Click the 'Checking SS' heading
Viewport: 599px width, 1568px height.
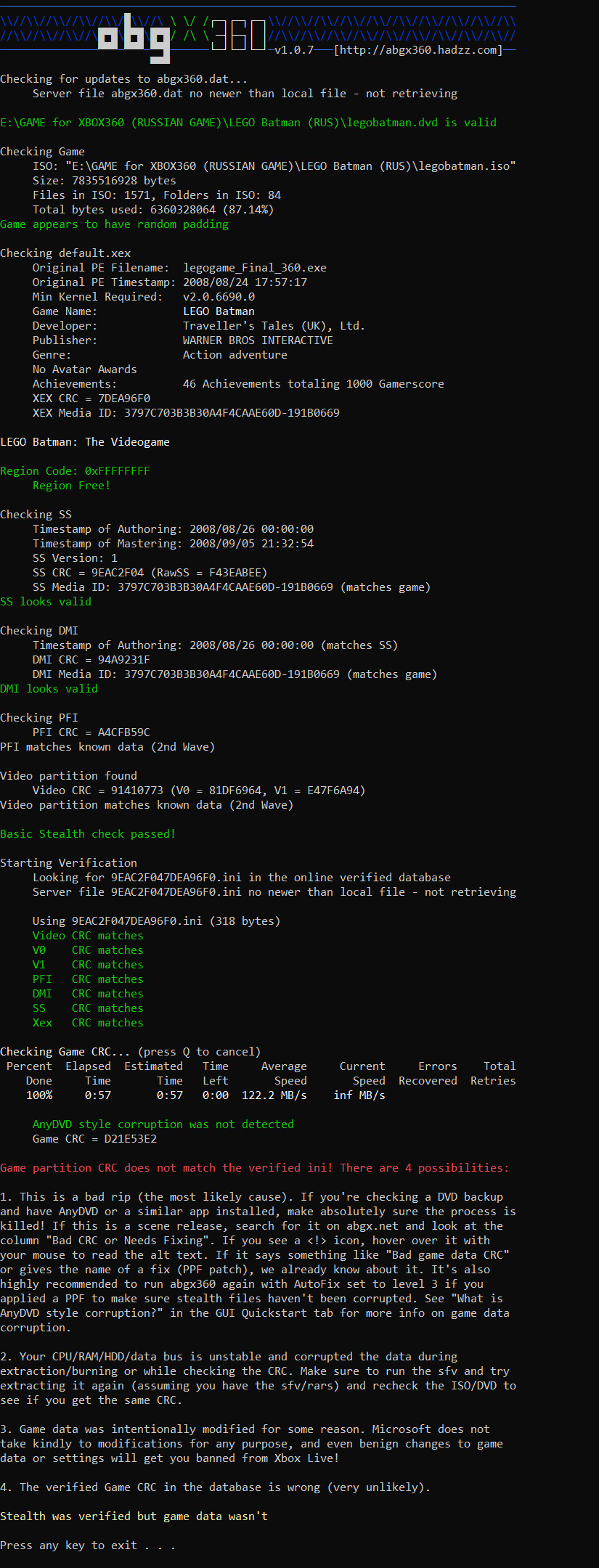tap(36, 515)
